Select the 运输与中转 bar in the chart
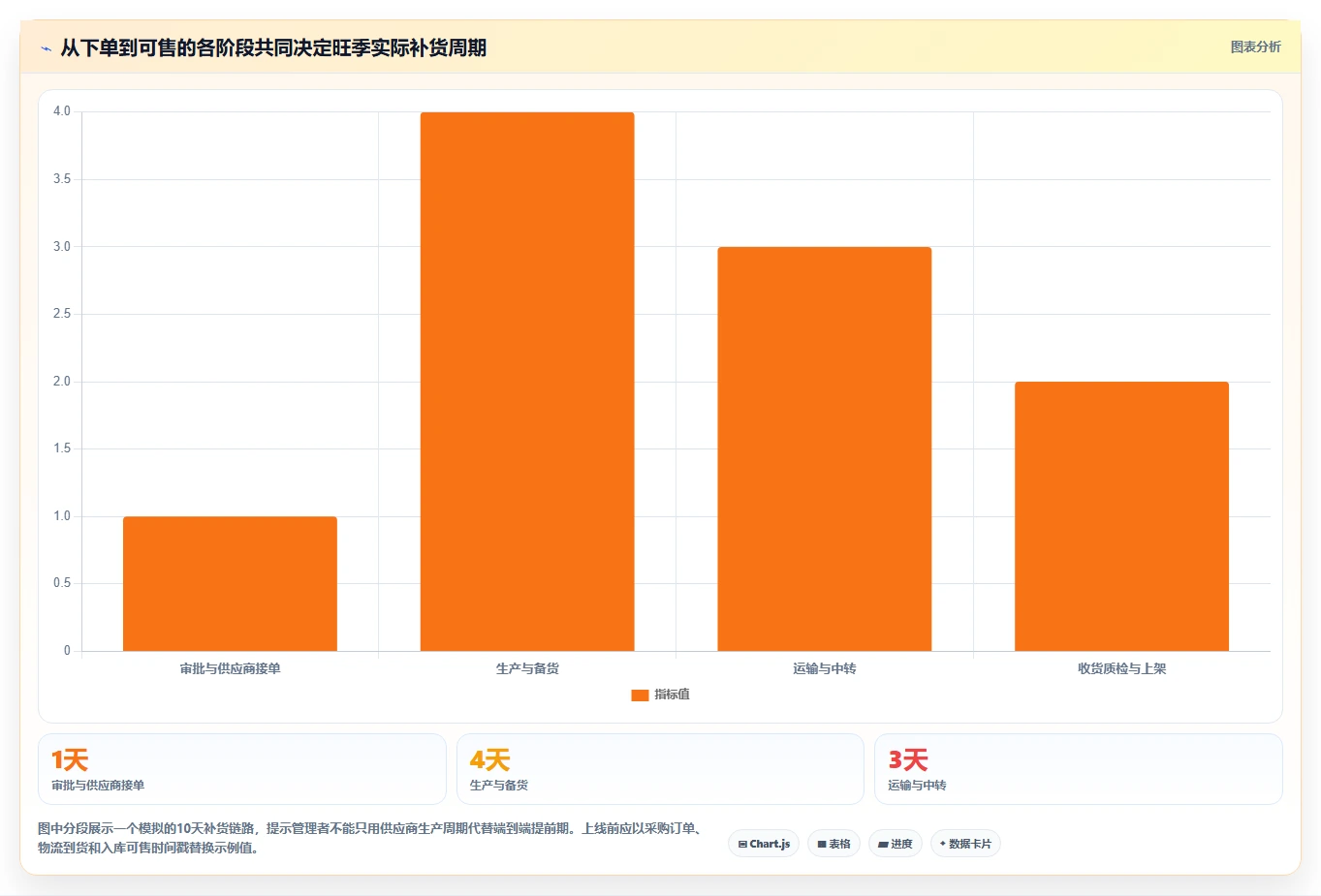1321x896 pixels. pyautogui.click(x=824, y=448)
